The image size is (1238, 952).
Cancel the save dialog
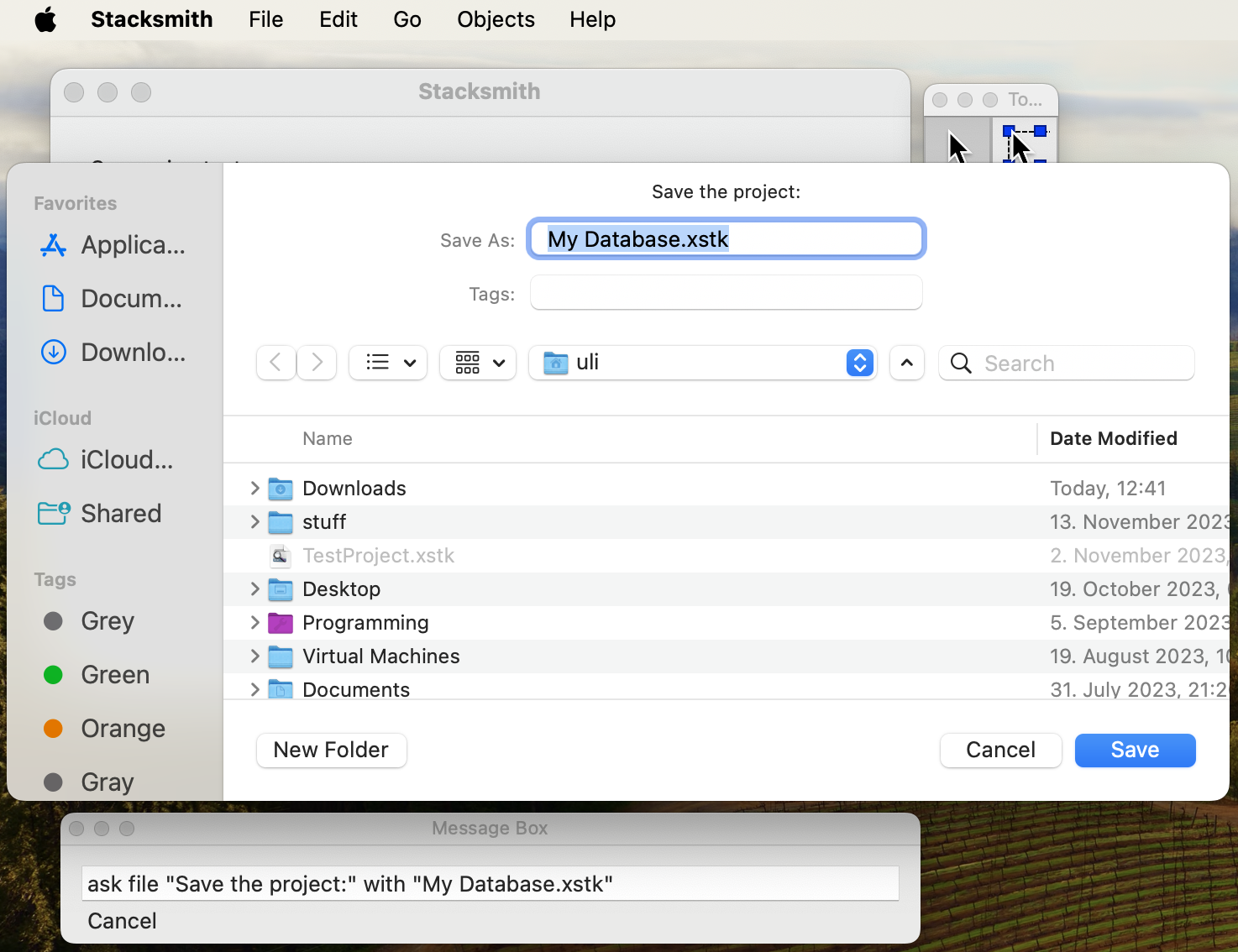click(1000, 750)
